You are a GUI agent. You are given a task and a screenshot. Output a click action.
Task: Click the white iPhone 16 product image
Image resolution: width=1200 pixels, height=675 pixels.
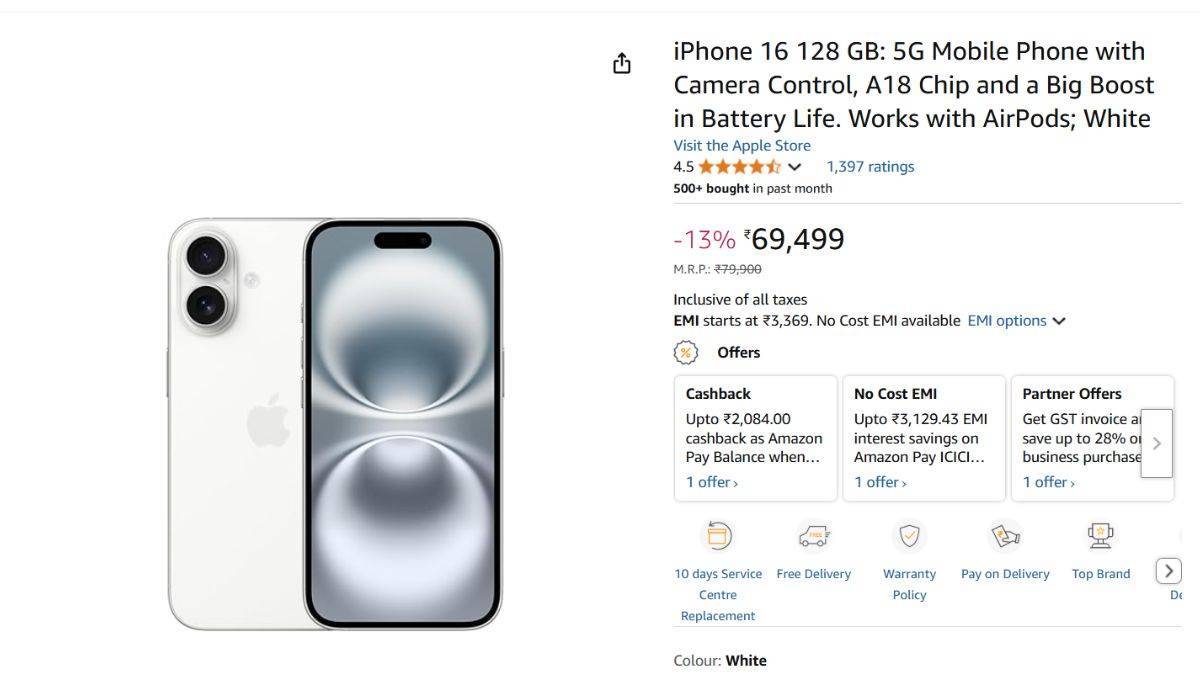[334, 424]
